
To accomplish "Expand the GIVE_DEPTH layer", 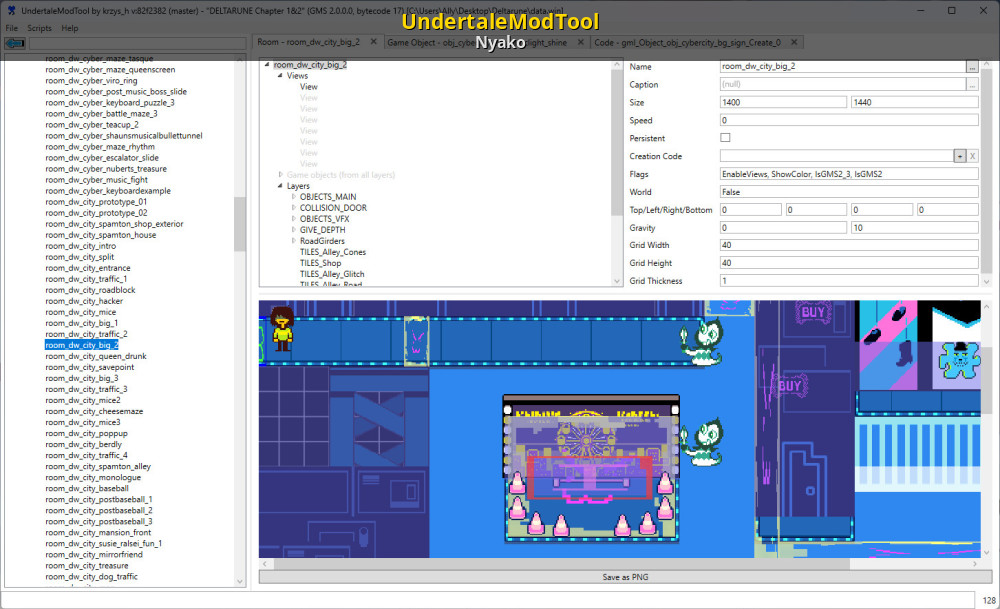I will [293, 230].
